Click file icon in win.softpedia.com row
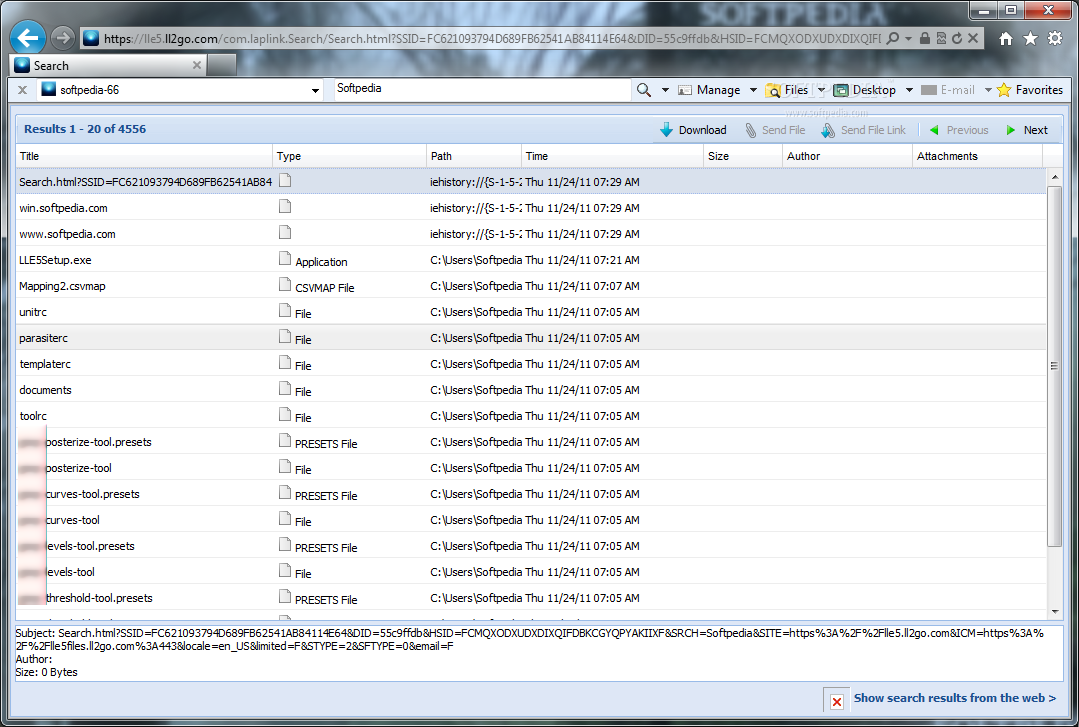This screenshot has height=727, width=1079. click(285, 207)
